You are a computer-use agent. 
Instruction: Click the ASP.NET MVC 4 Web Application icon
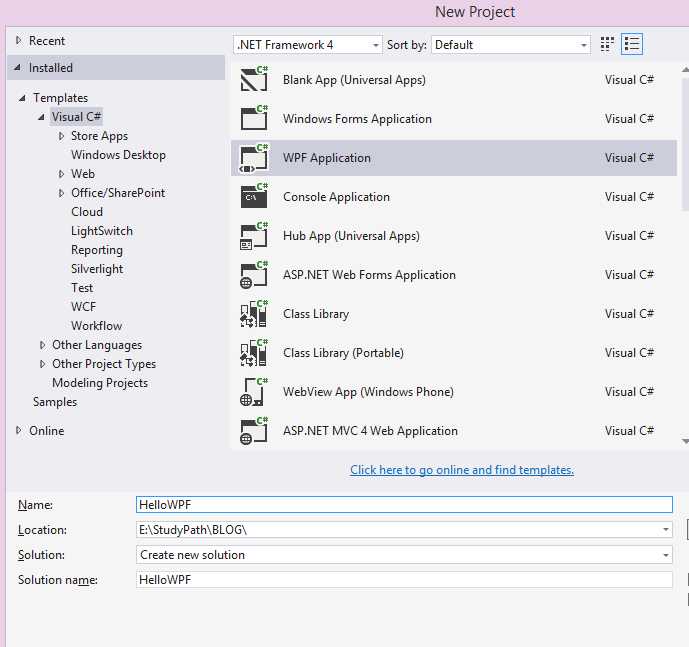pyautogui.click(x=254, y=431)
